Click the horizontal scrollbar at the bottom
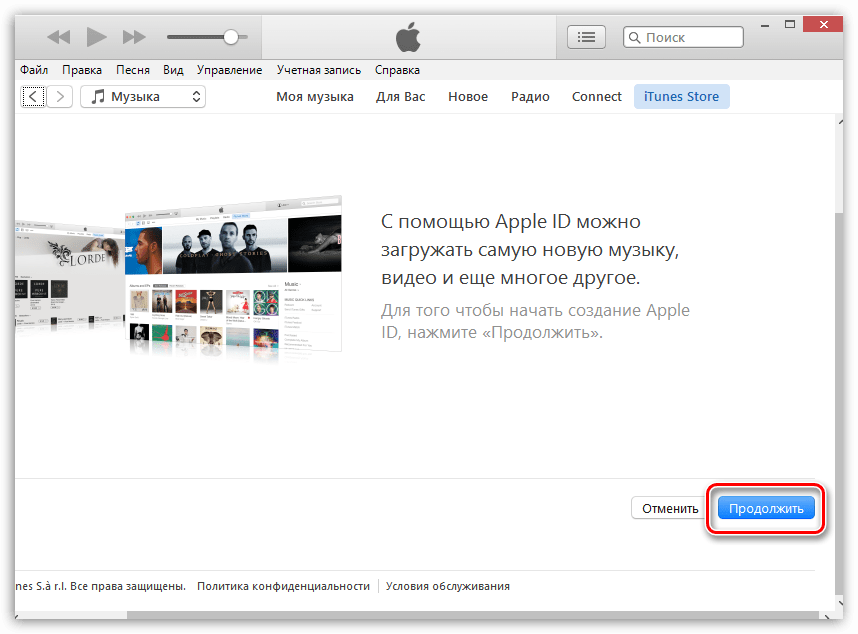858x634 pixels. pyautogui.click(x=473, y=615)
